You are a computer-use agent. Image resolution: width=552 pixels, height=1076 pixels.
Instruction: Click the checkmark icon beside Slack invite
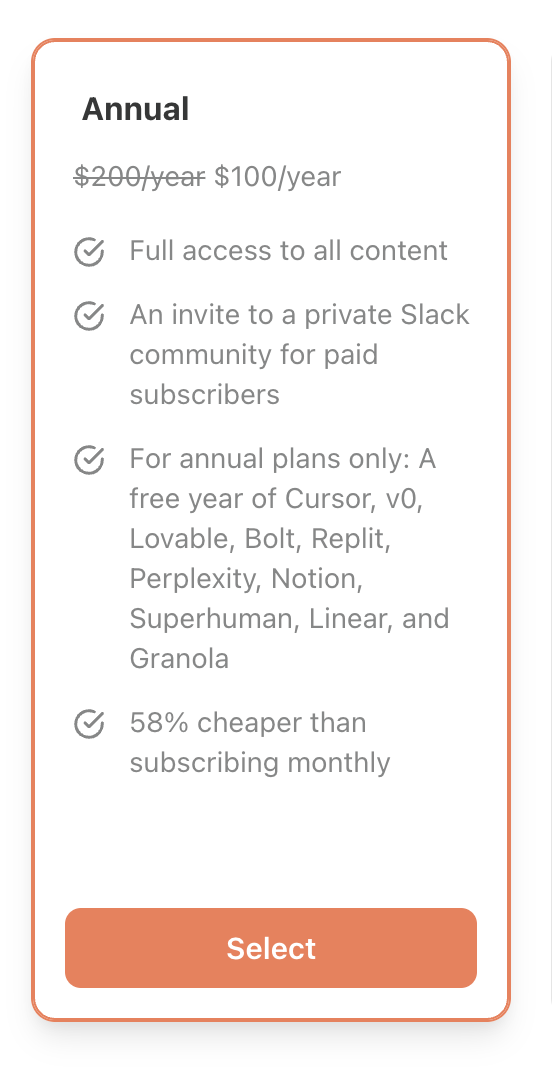click(89, 316)
